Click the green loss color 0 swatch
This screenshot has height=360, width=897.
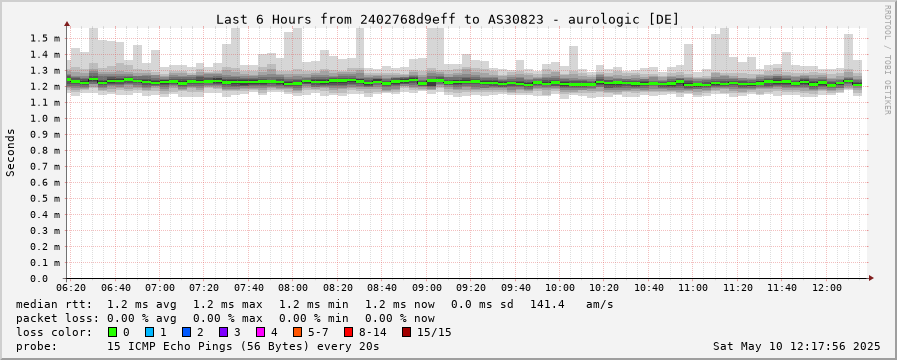[112, 332]
